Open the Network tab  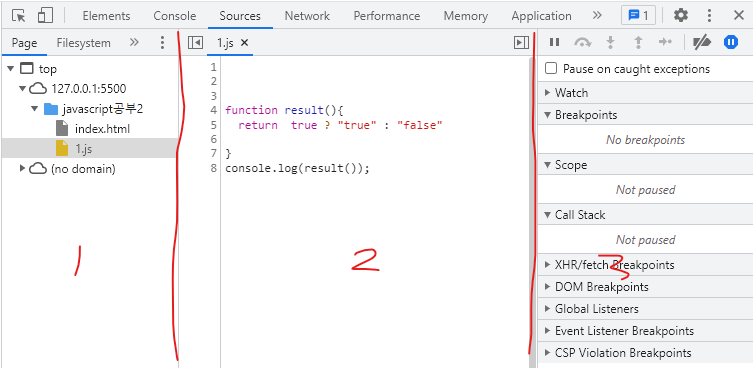tap(307, 16)
